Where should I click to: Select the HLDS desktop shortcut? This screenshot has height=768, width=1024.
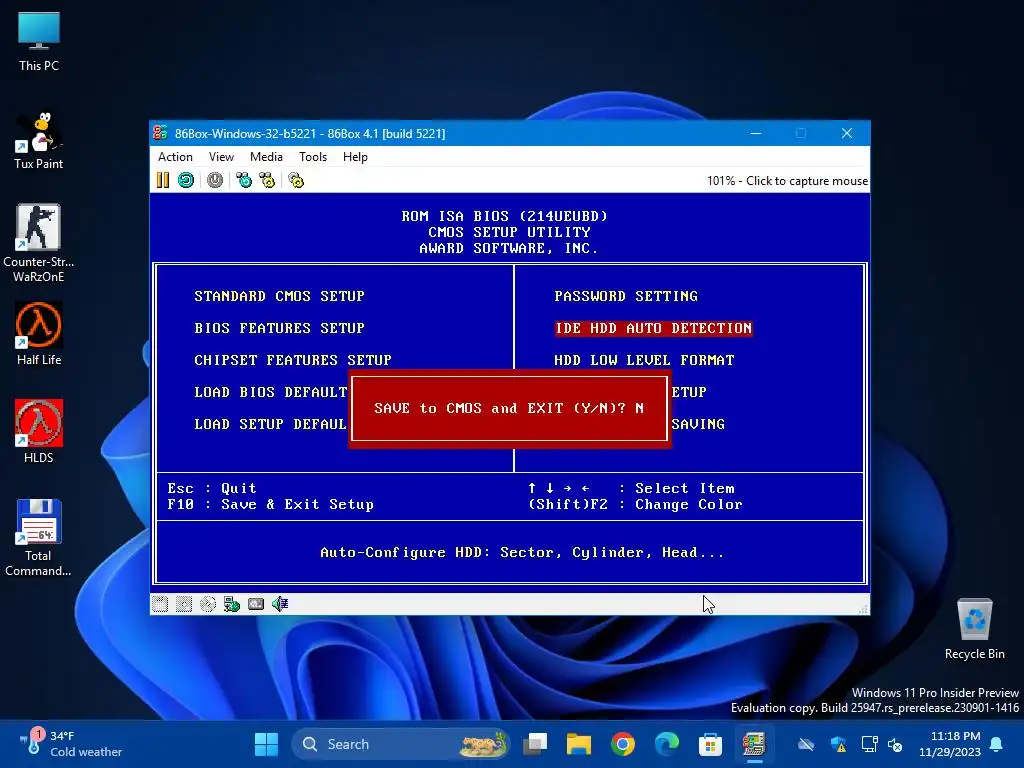point(39,432)
